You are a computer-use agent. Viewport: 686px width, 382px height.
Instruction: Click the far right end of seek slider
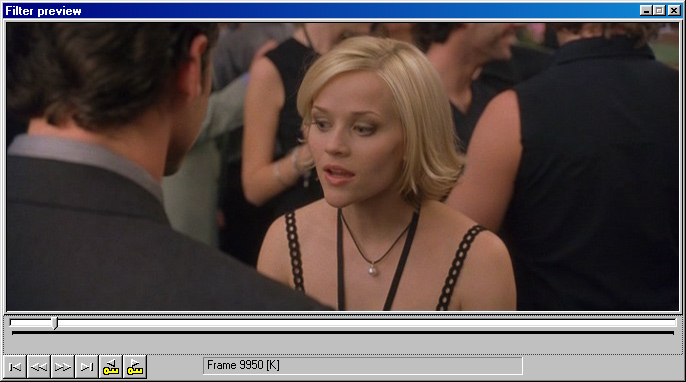tap(674, 323)
